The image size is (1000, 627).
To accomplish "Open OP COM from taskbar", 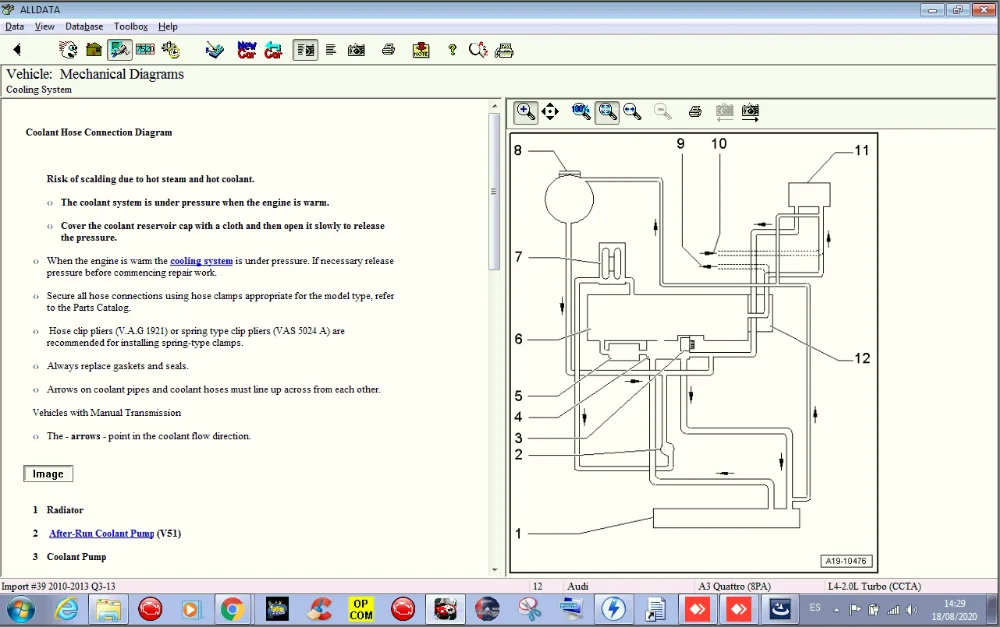I will 361,610.
